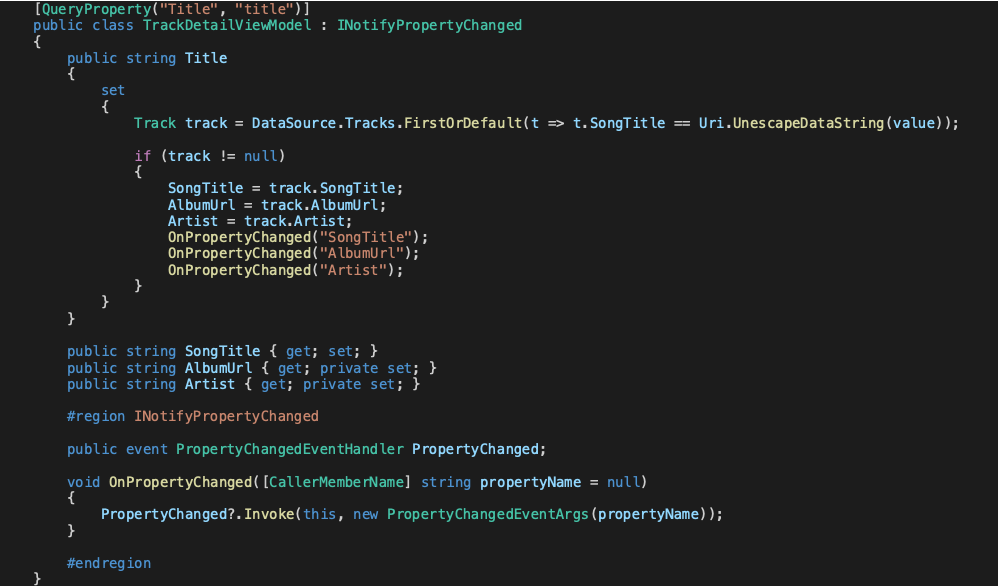This screenshot has height=586, width=998.
Task: Select the TrackDetailViewModel class name
Action: coord(235,25)
